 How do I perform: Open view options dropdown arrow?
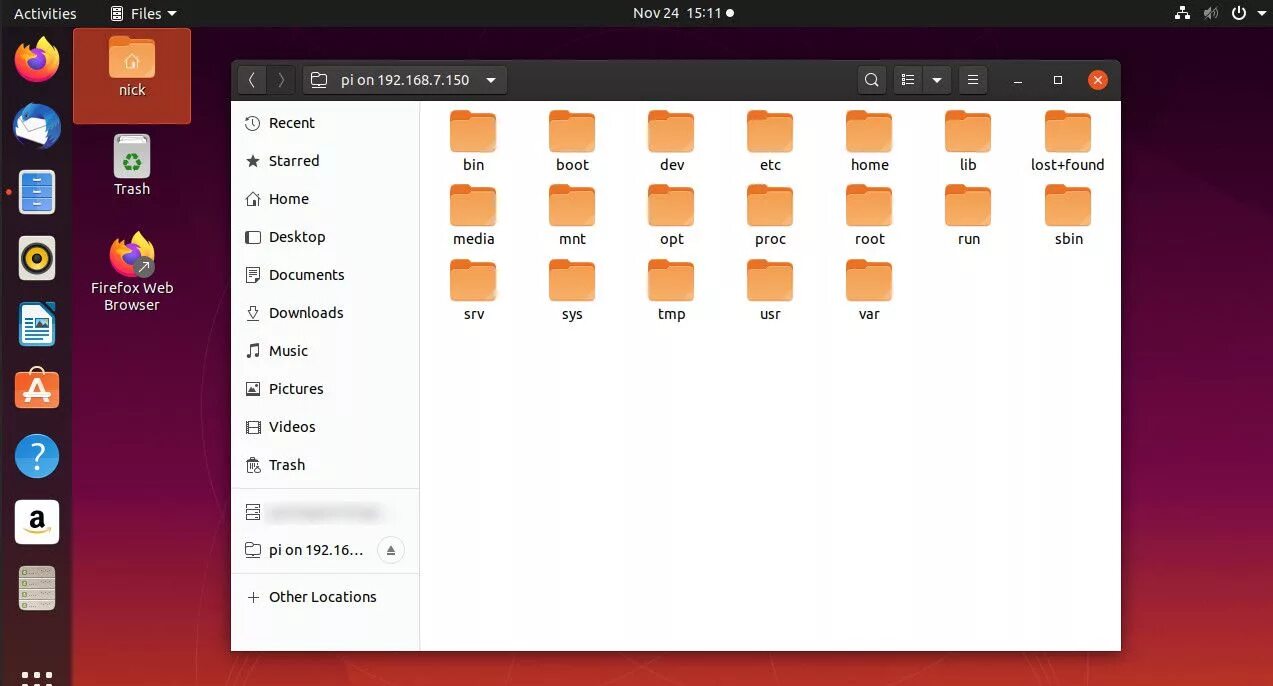click(x=937, y=80)
